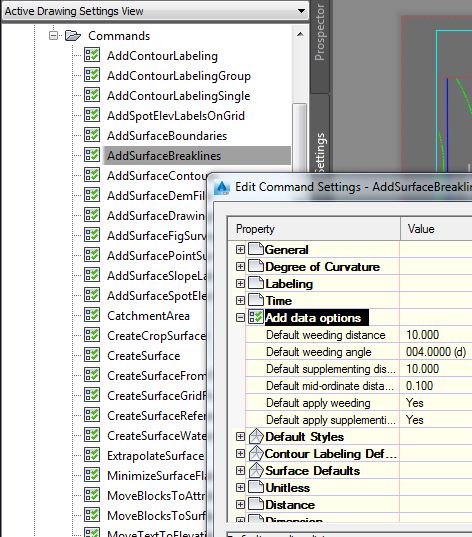Open the Active Drawing Settings View dropdown
Screen dimensions: 472x537
click(x=155, y=11)
